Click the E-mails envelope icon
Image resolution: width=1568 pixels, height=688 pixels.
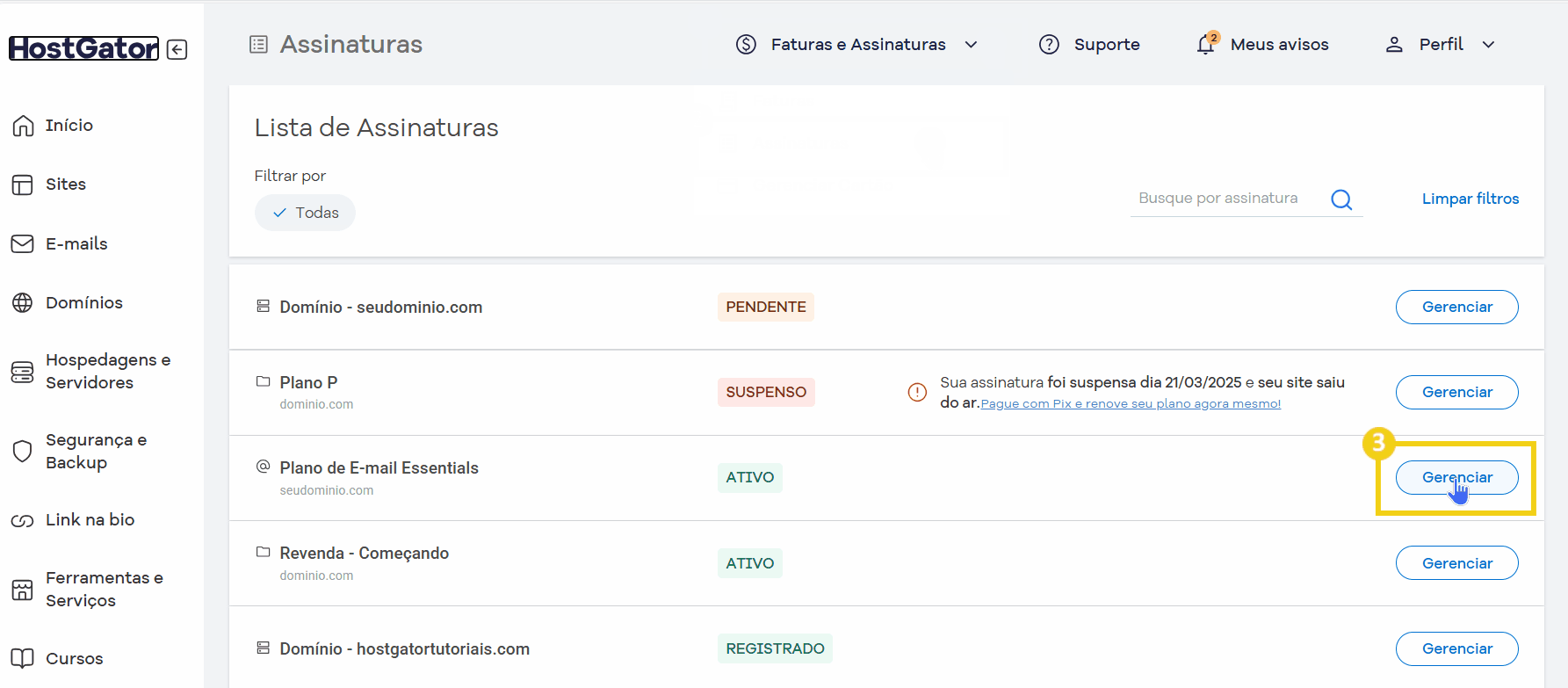(23, 243)
